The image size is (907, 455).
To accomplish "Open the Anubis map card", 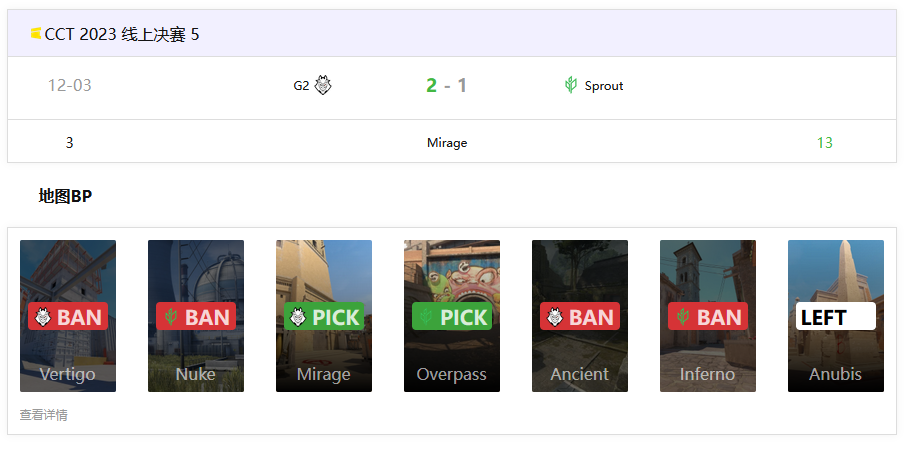I will [836, 316].
